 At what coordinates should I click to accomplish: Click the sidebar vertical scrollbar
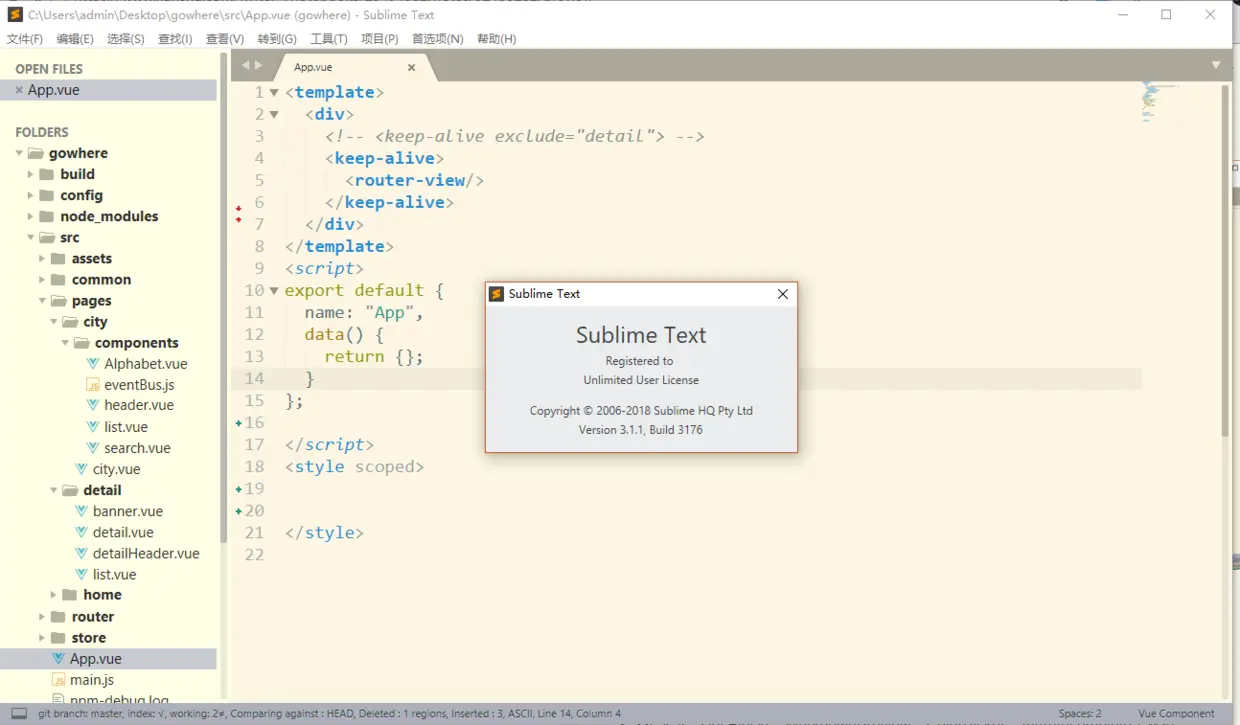tap(224, 300)
